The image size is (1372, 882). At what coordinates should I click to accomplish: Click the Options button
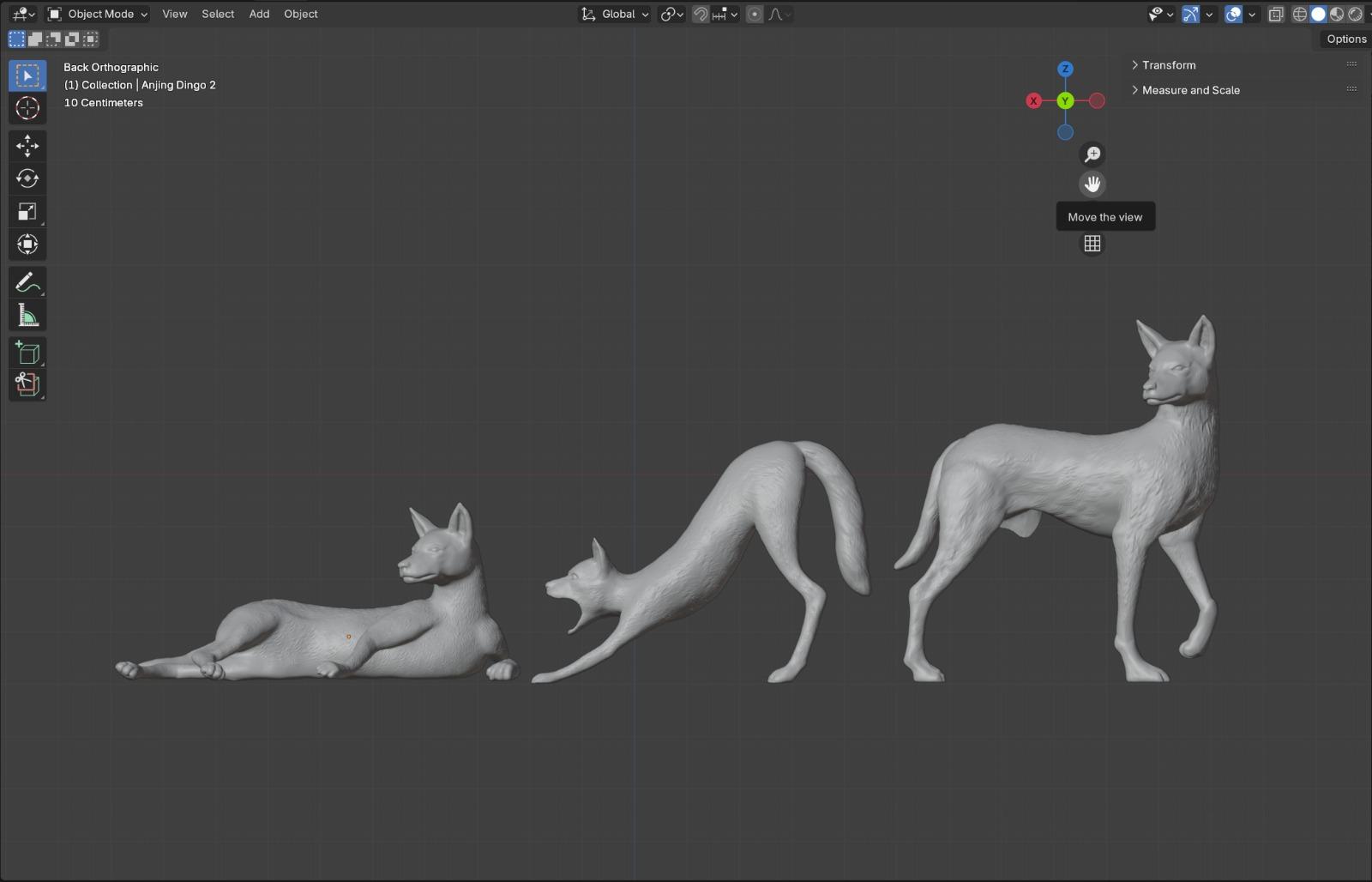coord(1345,39)
